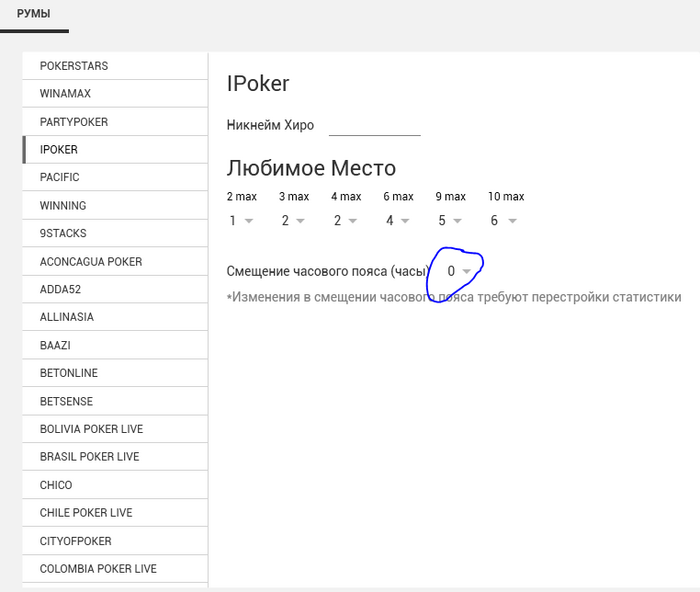Open the CHICO room settings
The width and height of the screenshot is (700, 592).
click(115, 485)
